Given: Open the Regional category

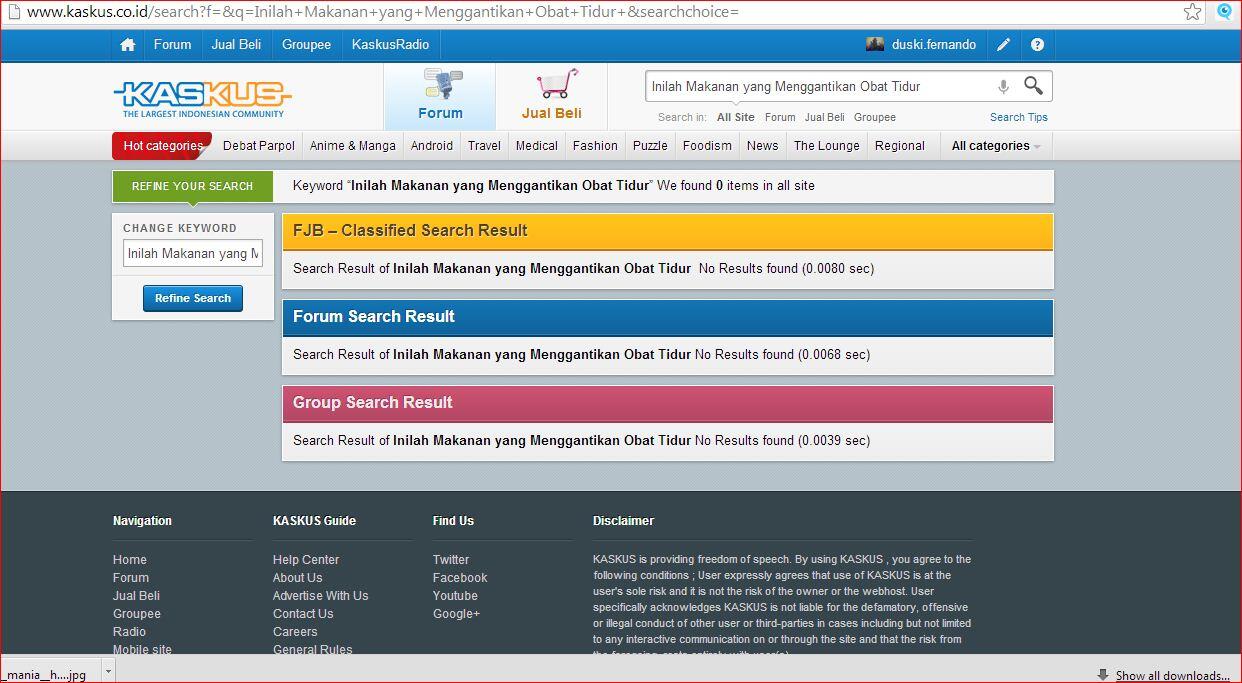Looking at the screenshot, I should point(900,146).
